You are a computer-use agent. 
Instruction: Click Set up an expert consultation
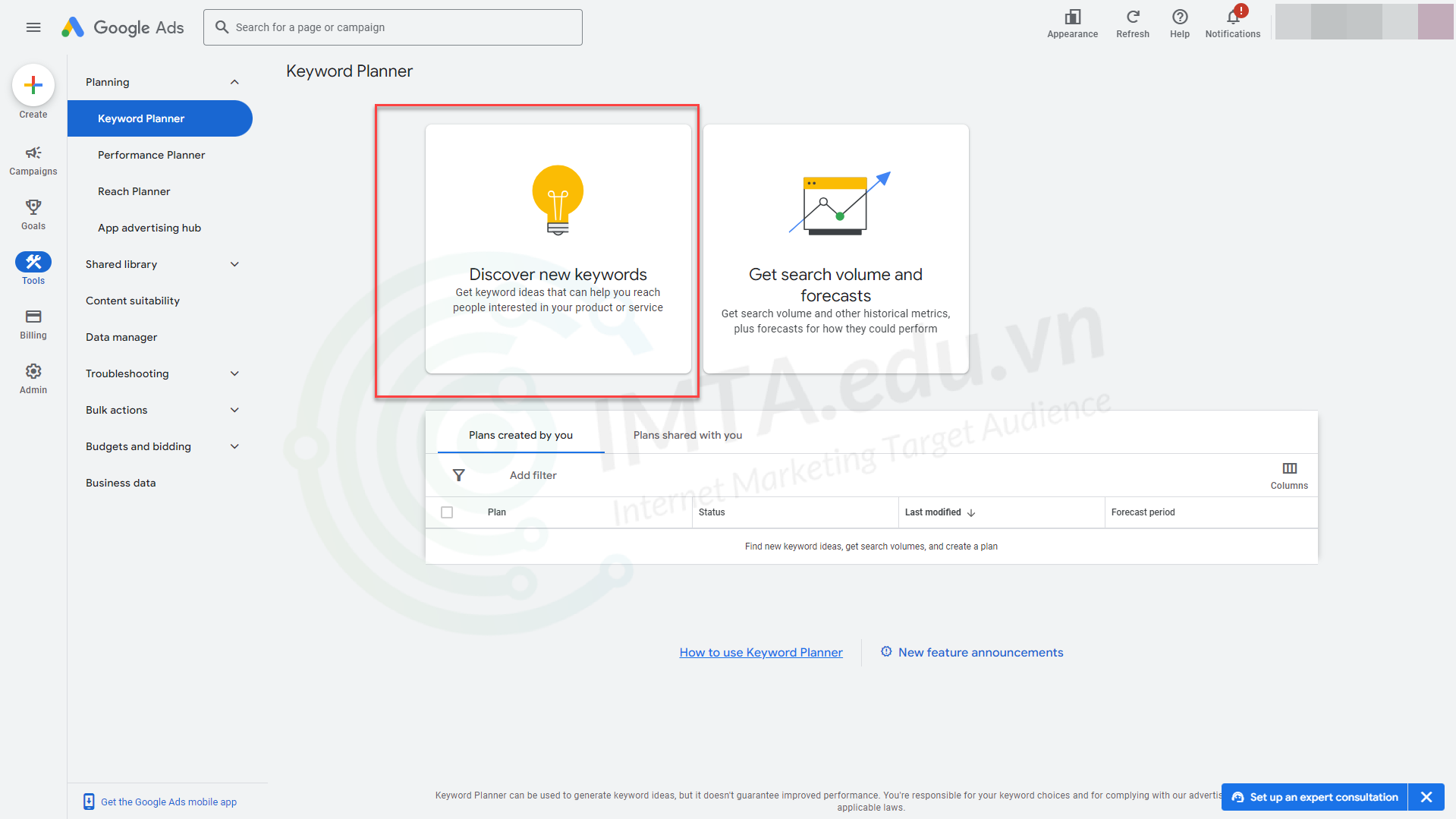pos(1314,797)
